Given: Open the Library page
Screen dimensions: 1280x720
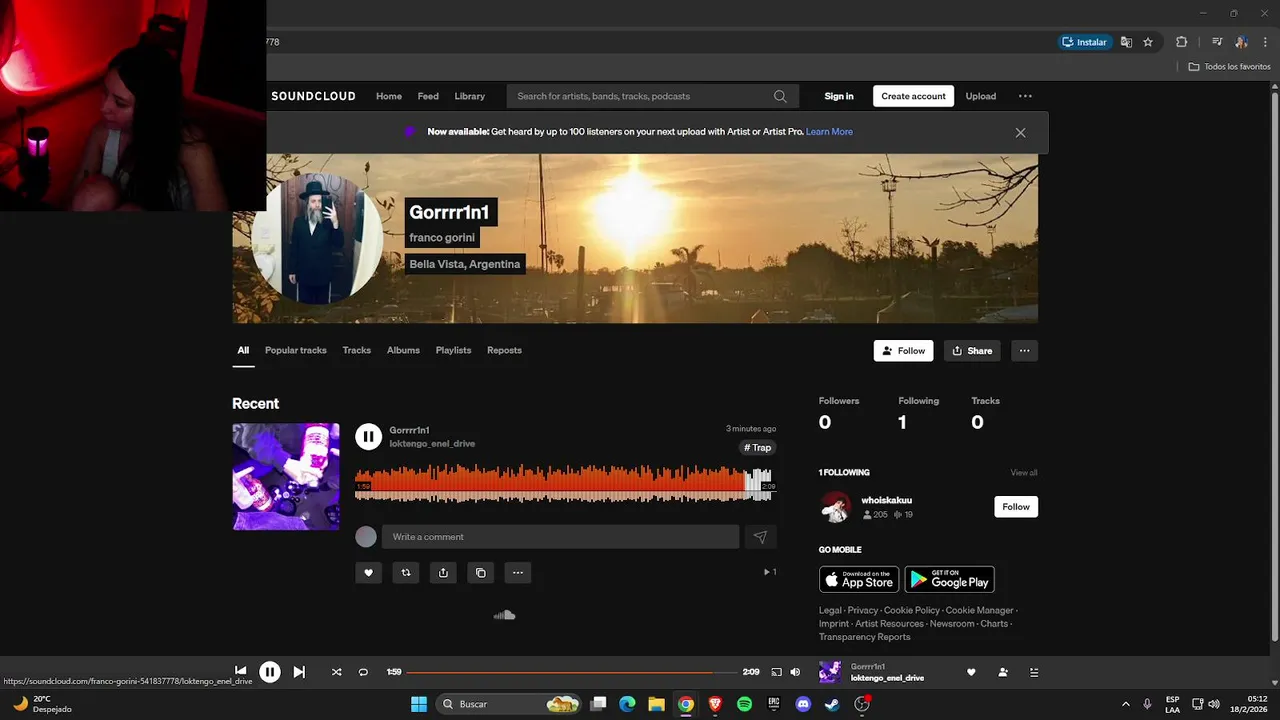Looking at the screenshot, I should (x=469, y=96).
